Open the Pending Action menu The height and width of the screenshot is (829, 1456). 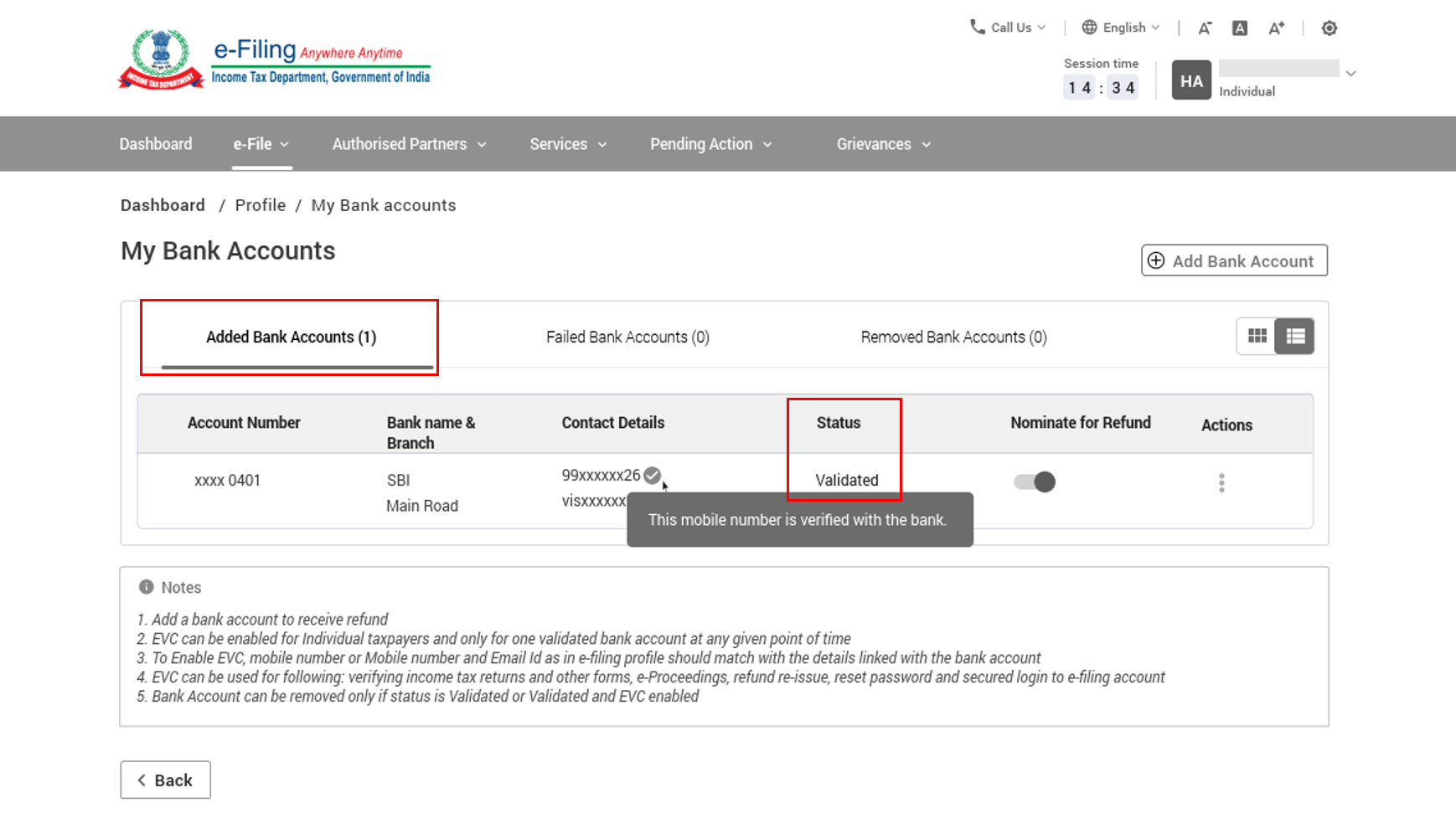710,144
